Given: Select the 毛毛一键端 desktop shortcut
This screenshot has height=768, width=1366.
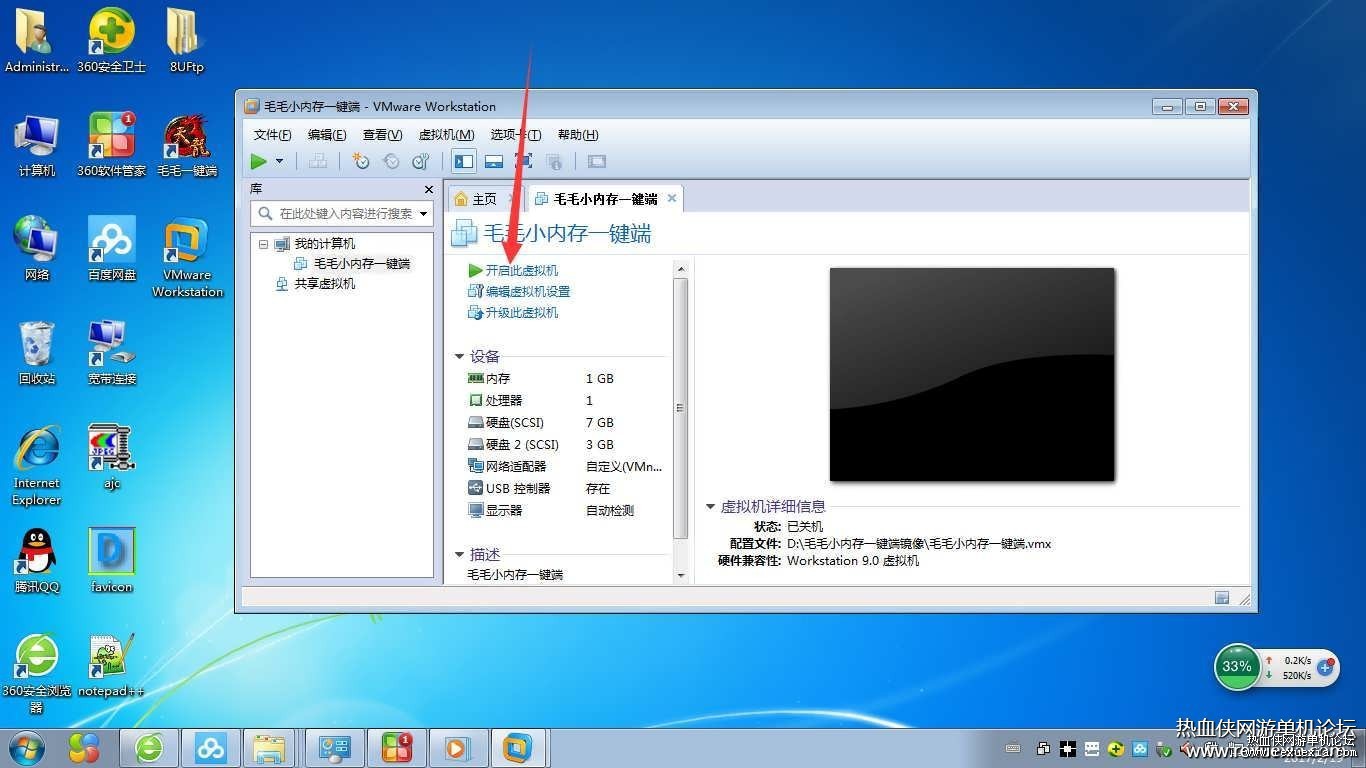Looking at the screenshot, I should pos(187,146).
